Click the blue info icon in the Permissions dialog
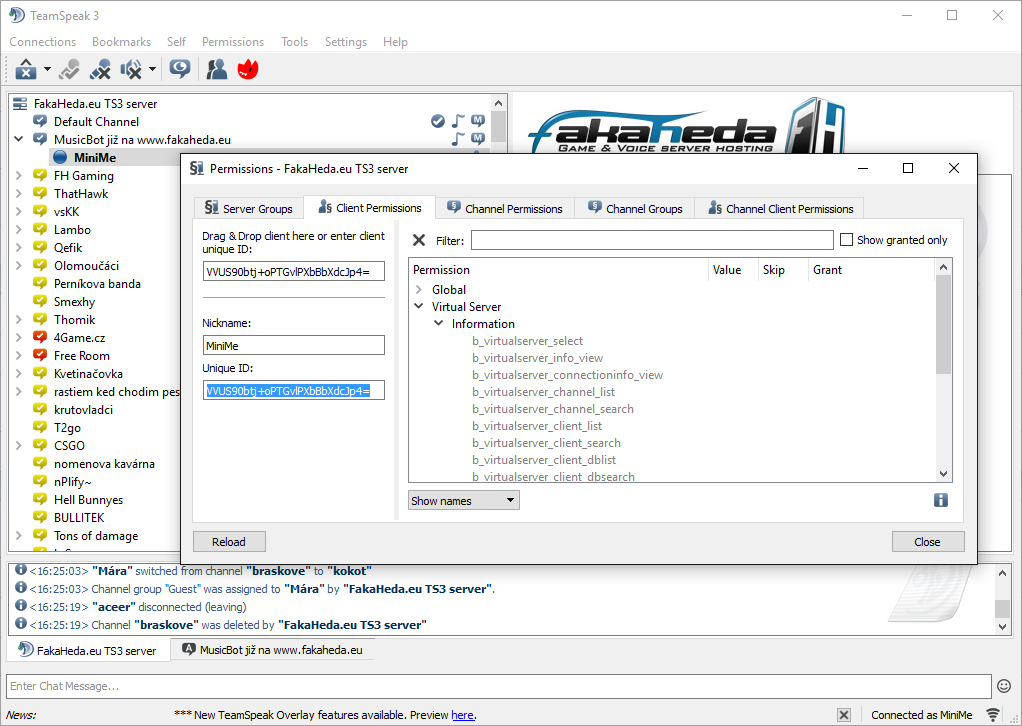The width and height of the screenshot is (1022, 726). [x=941, y=500]
